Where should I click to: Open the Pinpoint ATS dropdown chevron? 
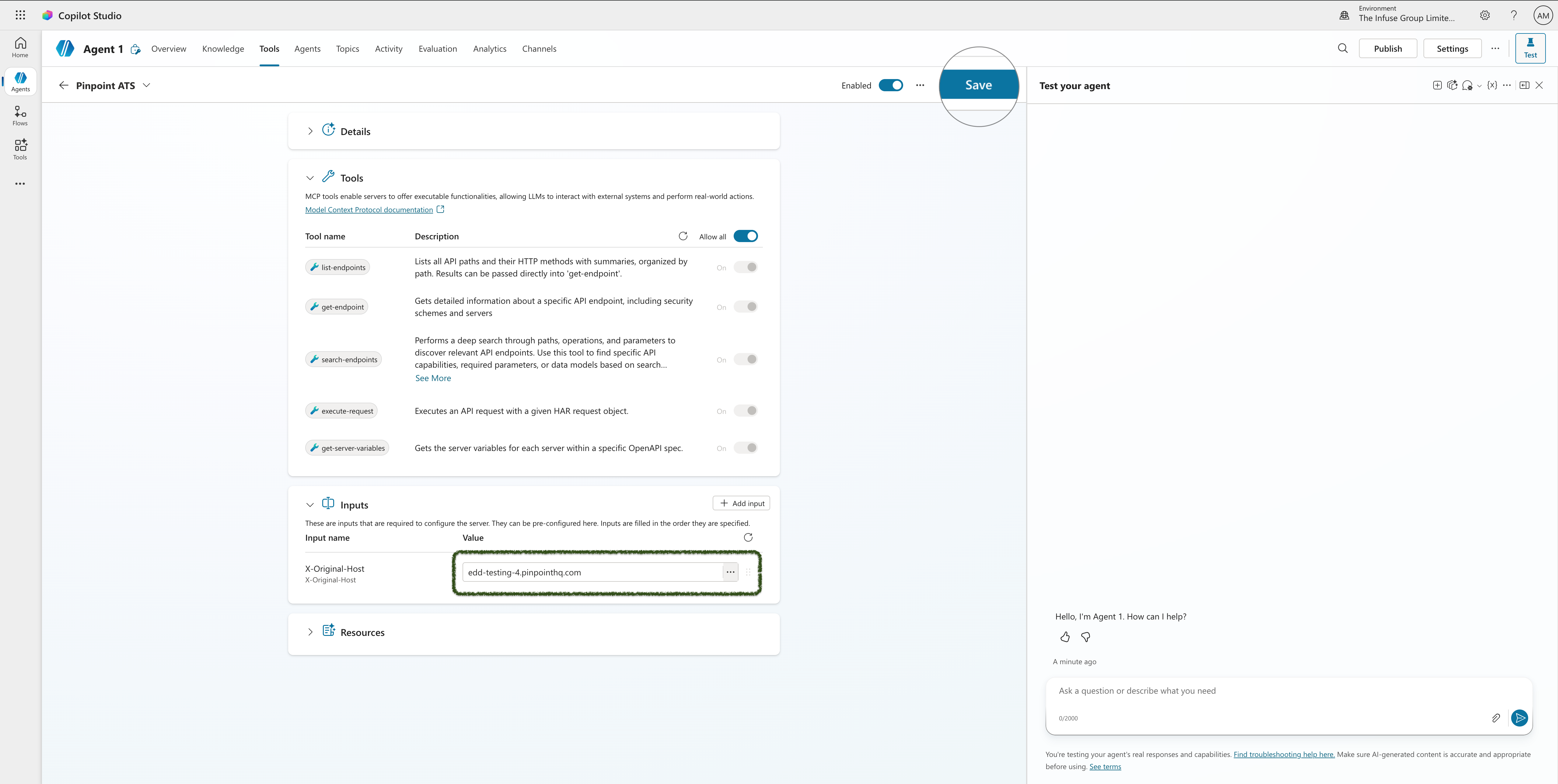pyautogui.click(x=146, y=85)
